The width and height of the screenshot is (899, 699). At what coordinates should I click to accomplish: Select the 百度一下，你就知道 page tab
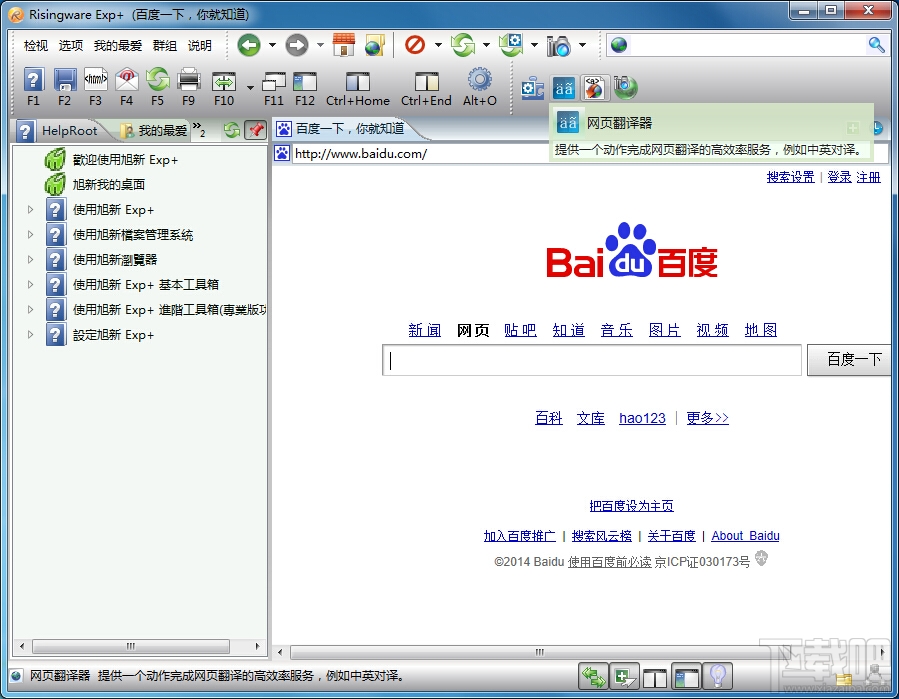point(342,128)
